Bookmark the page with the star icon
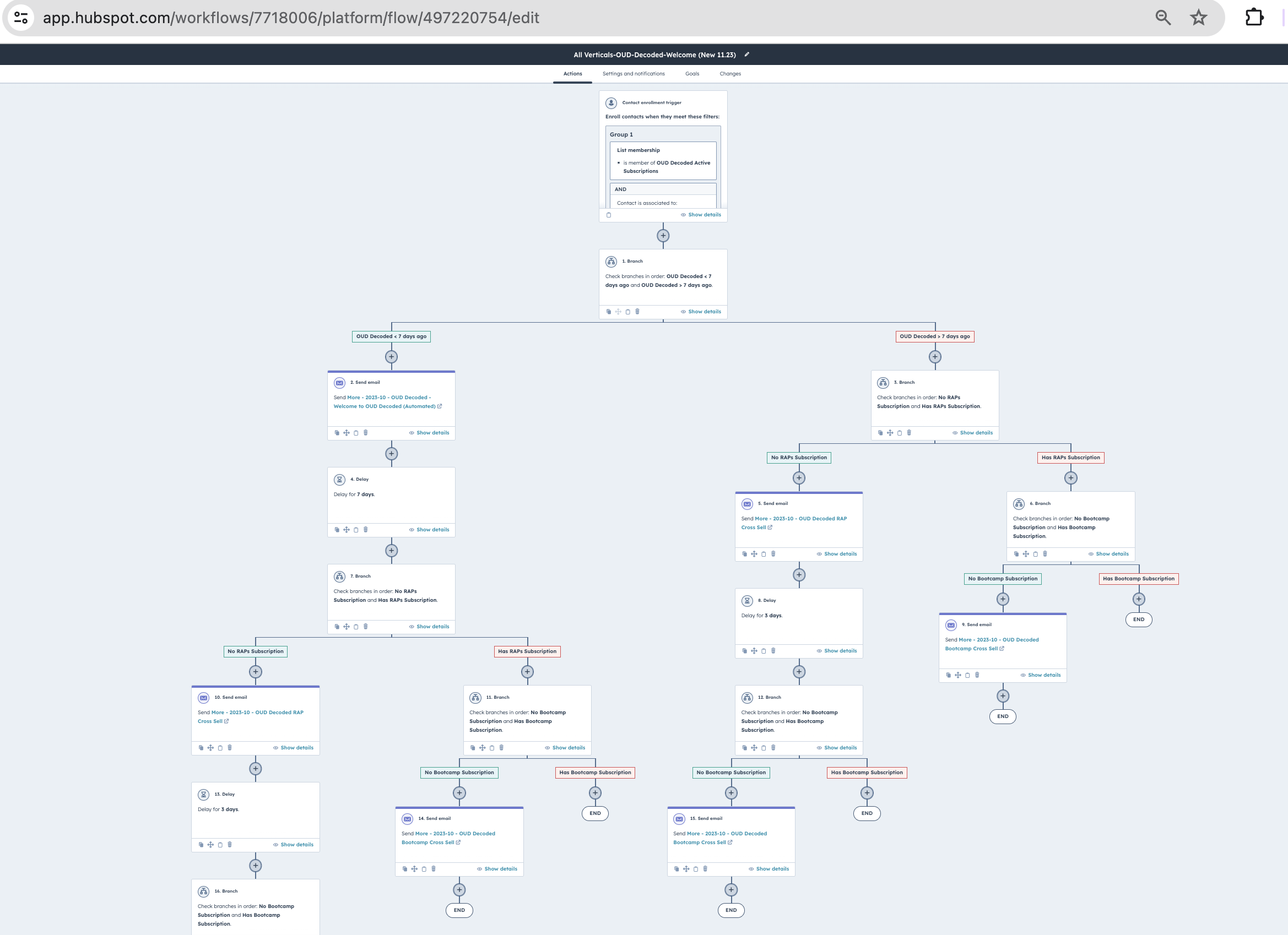Image resolution: width=1288 pixels, height=935 pixels. tap(1199, 17)
